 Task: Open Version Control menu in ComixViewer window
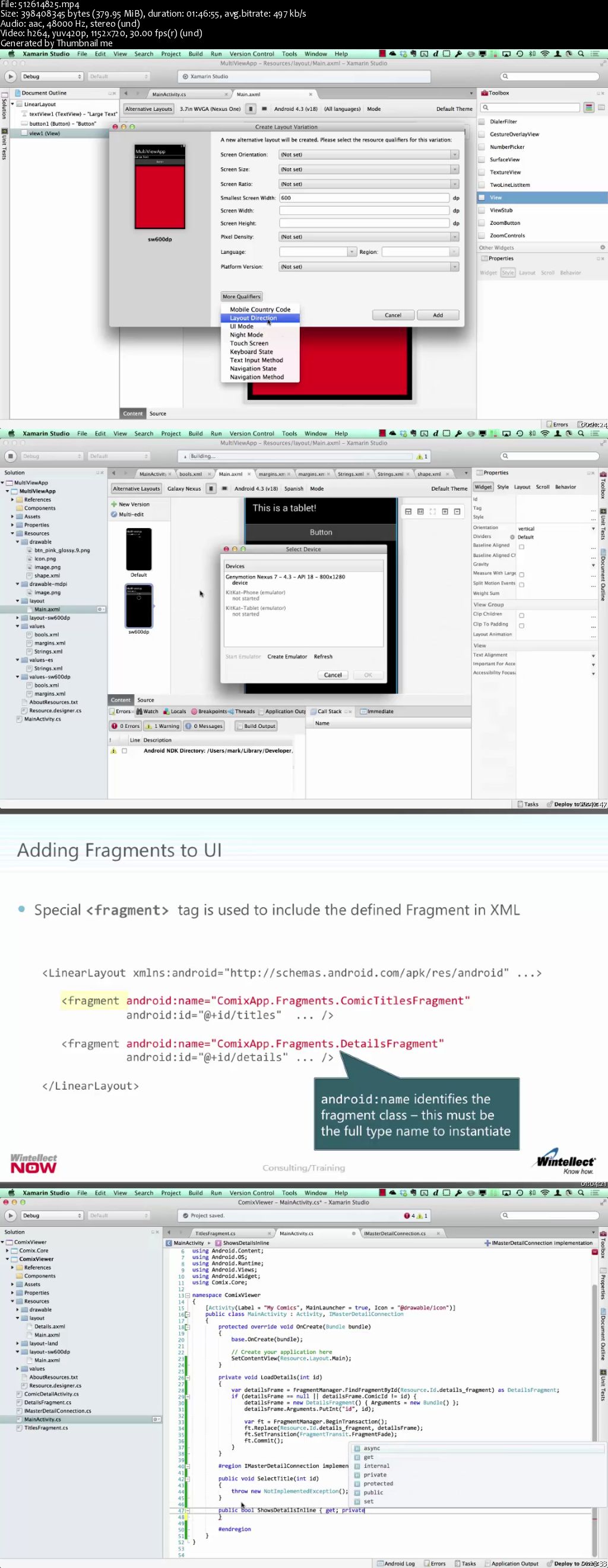tap(252, 1193)
